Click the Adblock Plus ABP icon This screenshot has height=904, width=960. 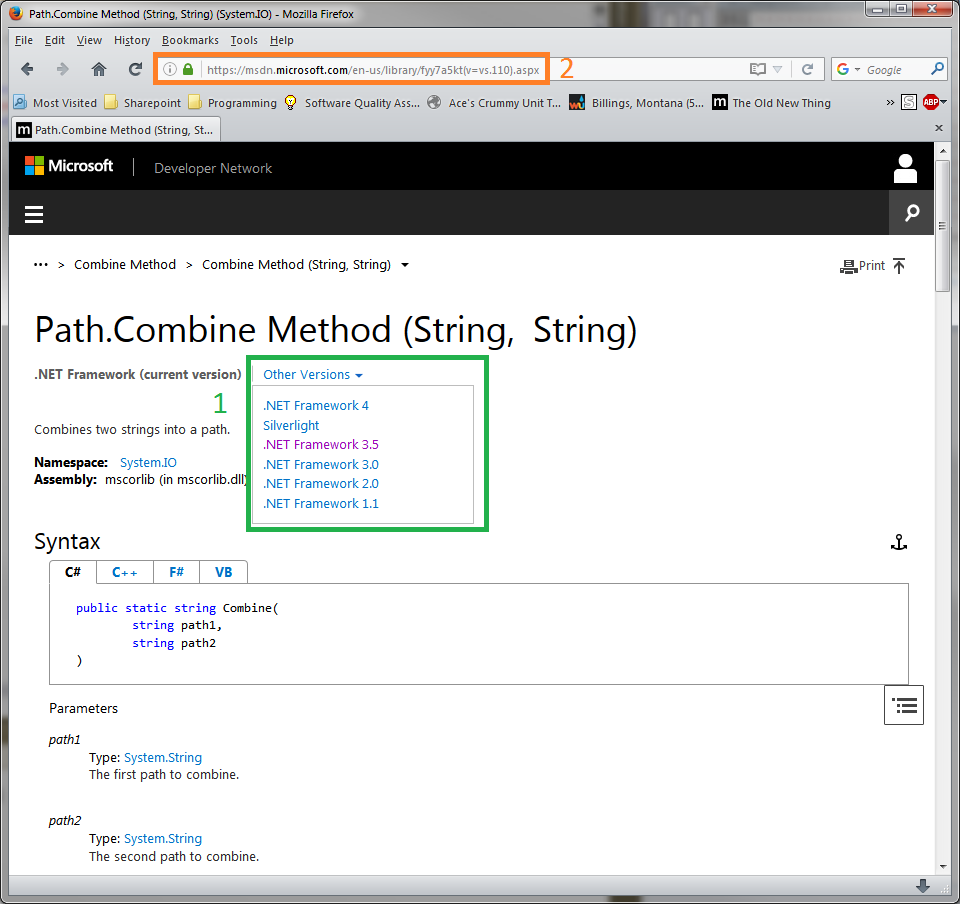click(931, 102)
